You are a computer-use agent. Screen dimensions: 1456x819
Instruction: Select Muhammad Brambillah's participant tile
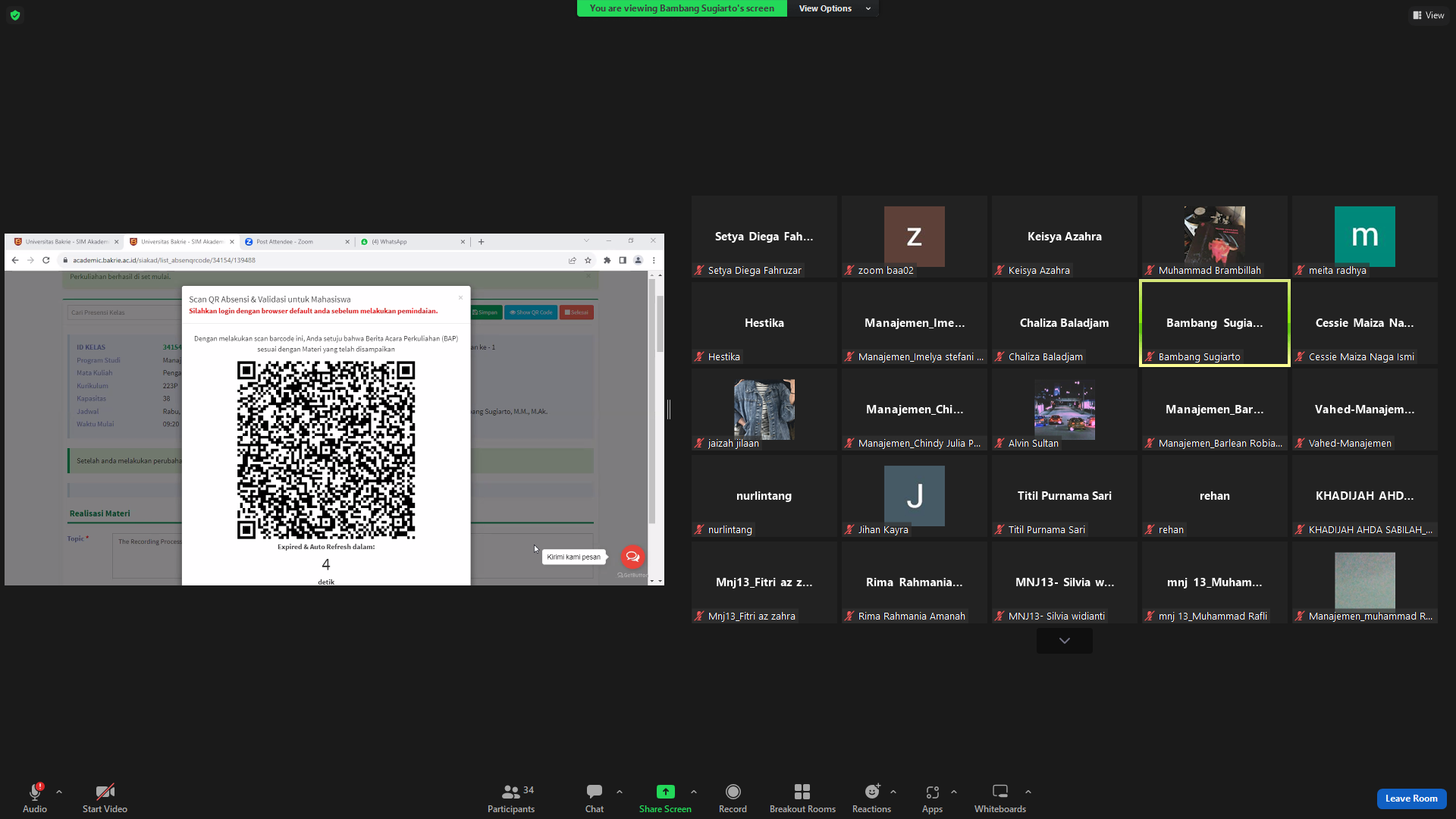tap(1215, 237)
